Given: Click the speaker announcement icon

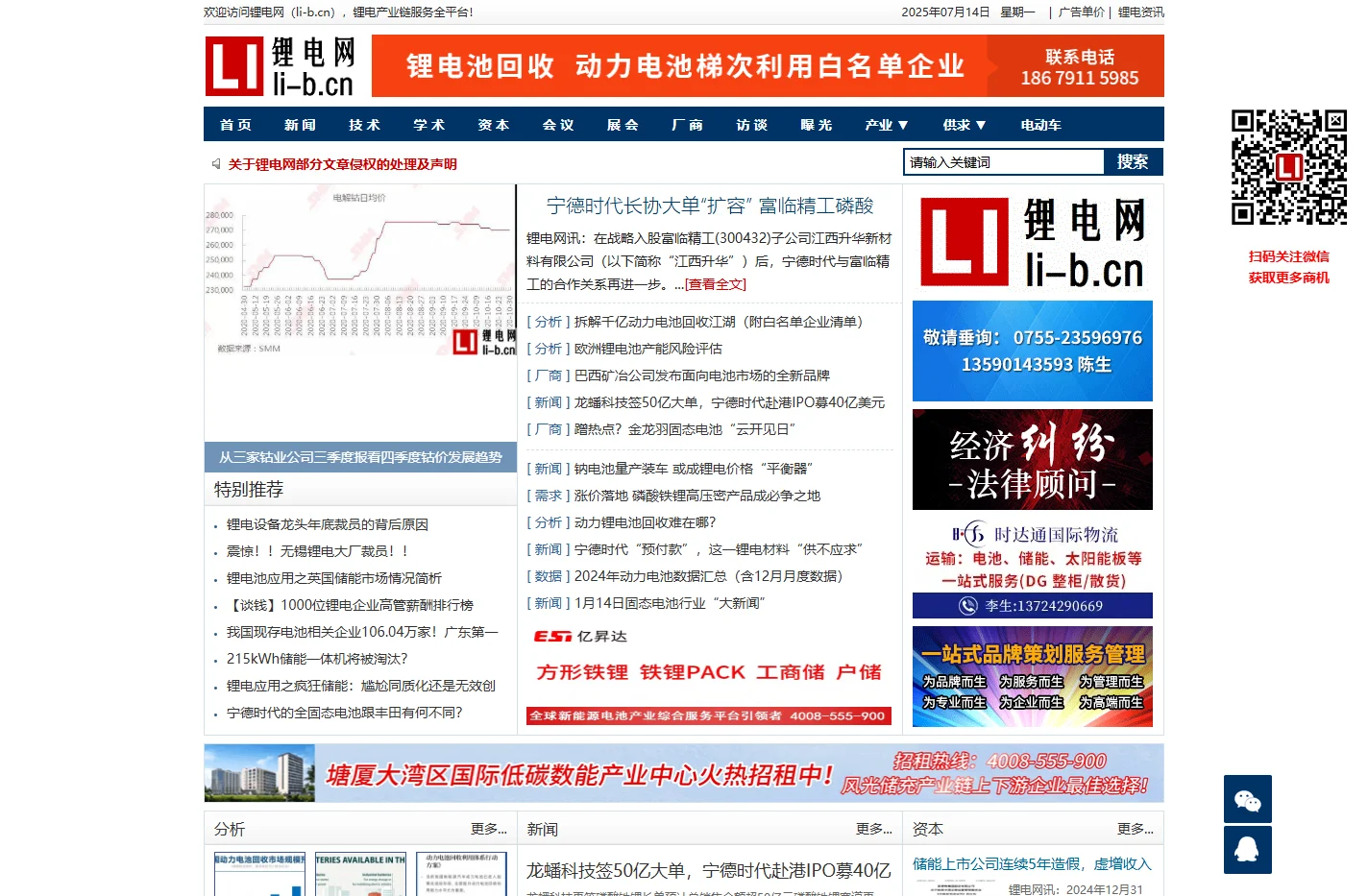Looking at the screenshot, I should 216,164.
